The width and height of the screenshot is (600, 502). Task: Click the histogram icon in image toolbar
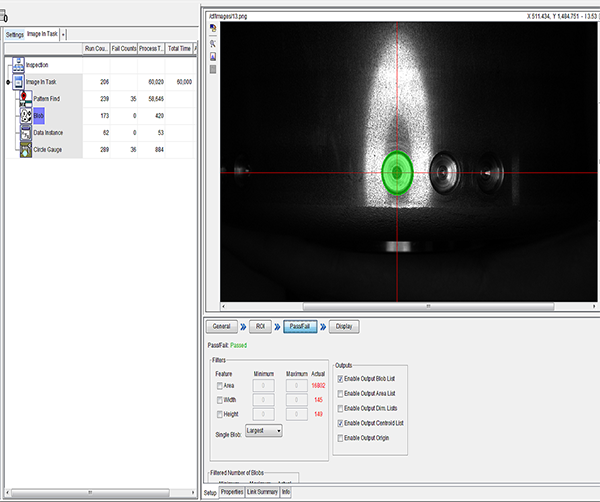tap(212, 57)
